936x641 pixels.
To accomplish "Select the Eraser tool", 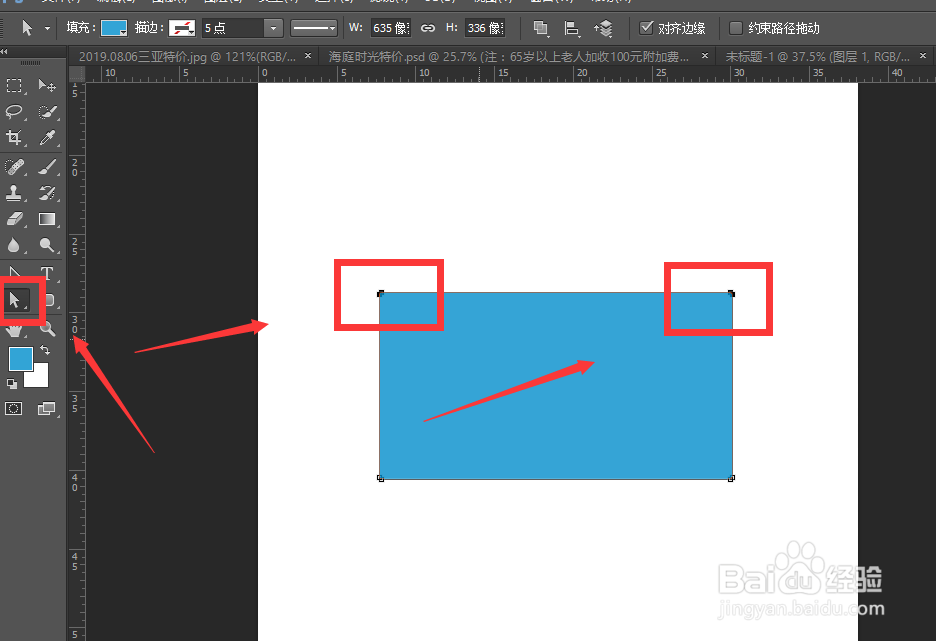I will 14,219.
